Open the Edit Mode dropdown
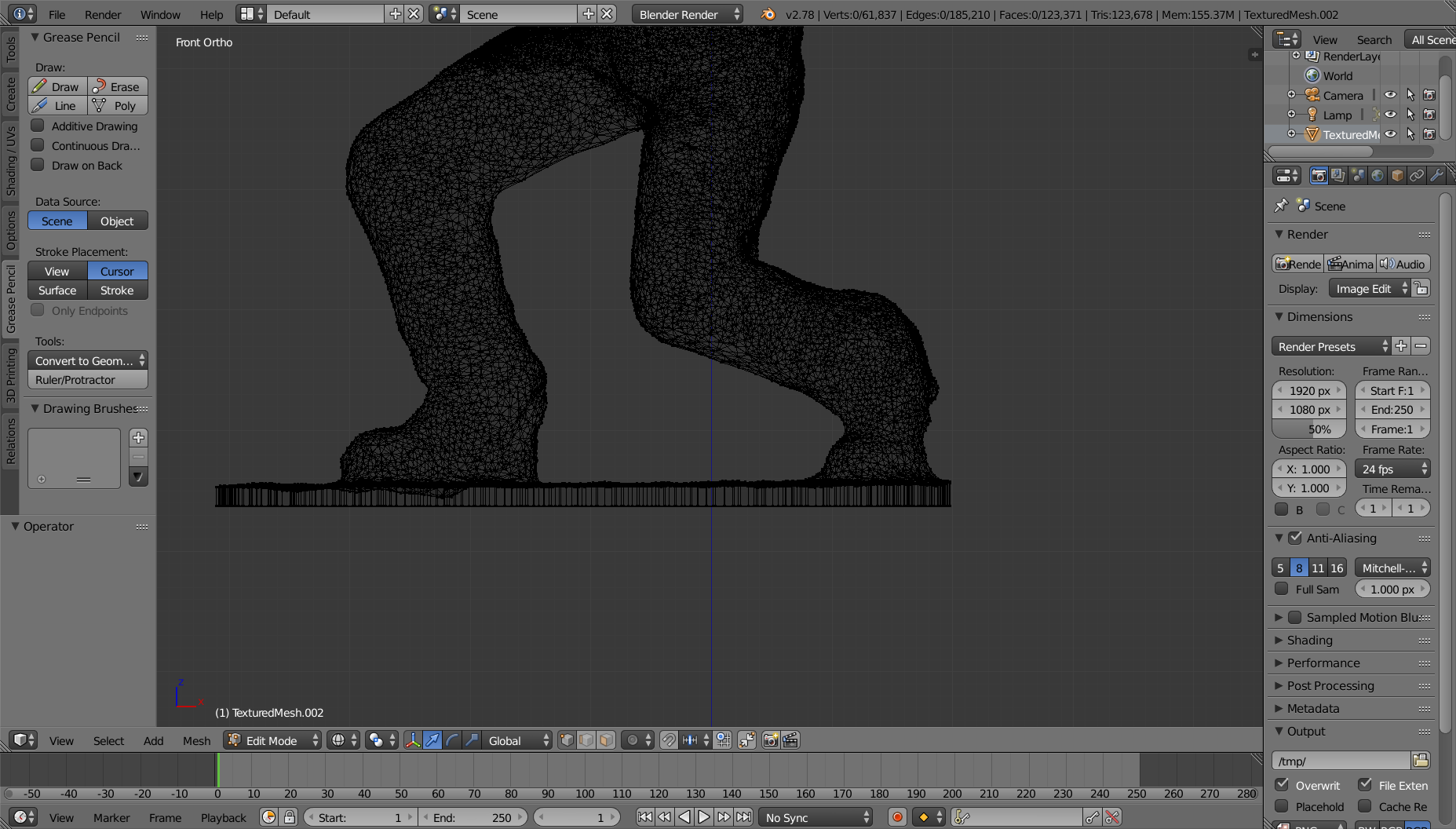This screenshot has width=1456, height=829. (272, 740)
